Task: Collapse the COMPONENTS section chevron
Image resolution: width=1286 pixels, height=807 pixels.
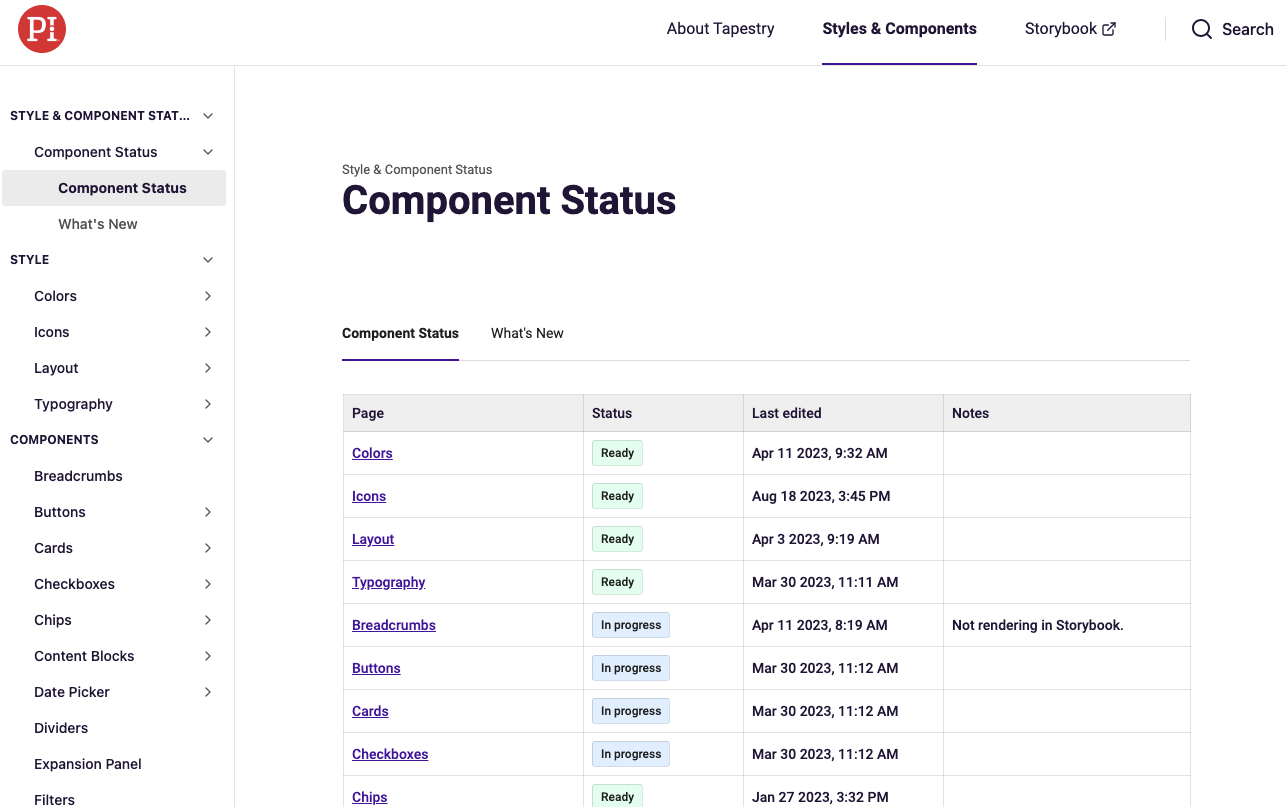Action: coord(208,440)
